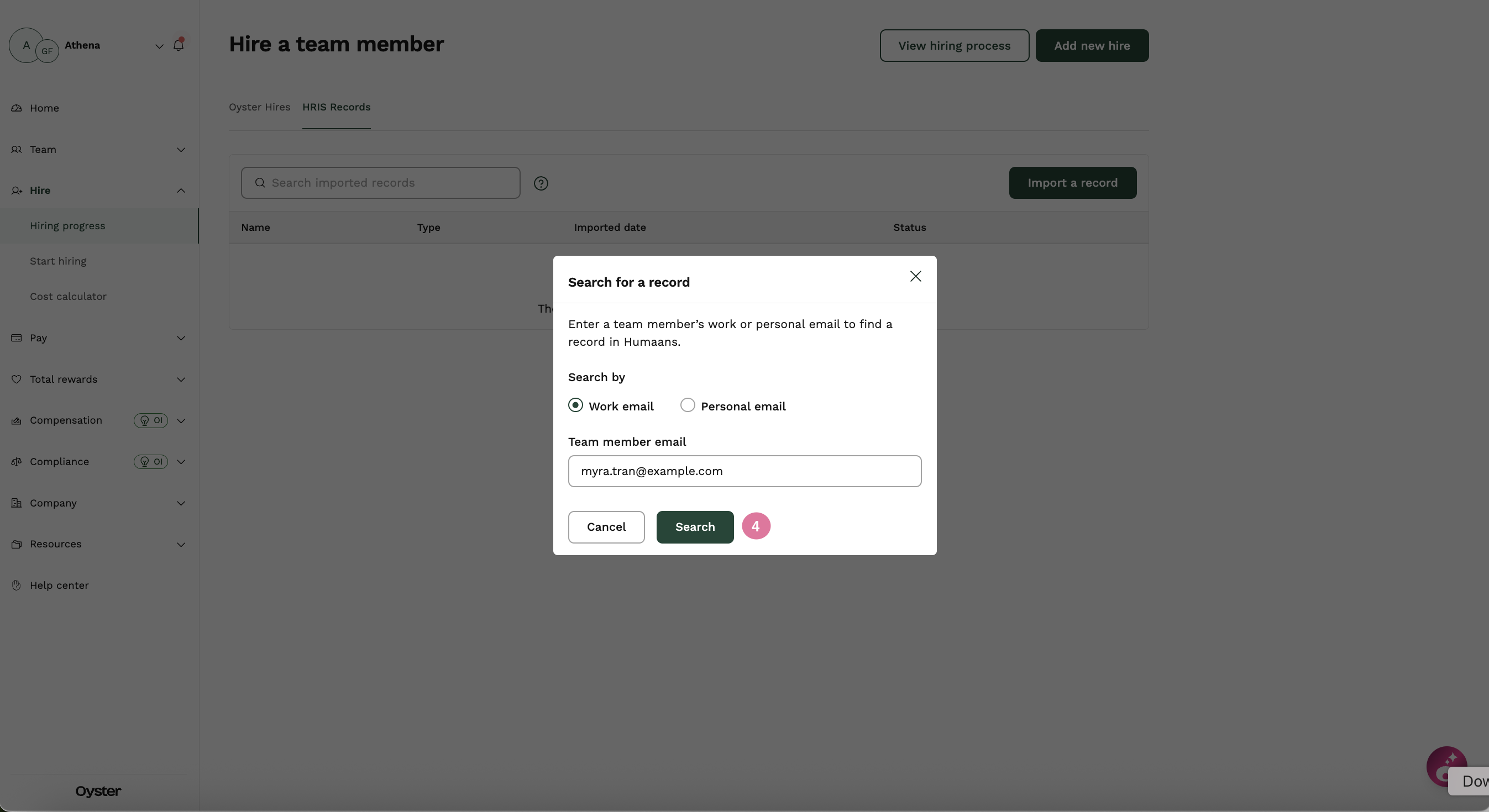Open the Help center link
Image resolution: width=1489 pixels, height=812 pixels.
point(59,585)
